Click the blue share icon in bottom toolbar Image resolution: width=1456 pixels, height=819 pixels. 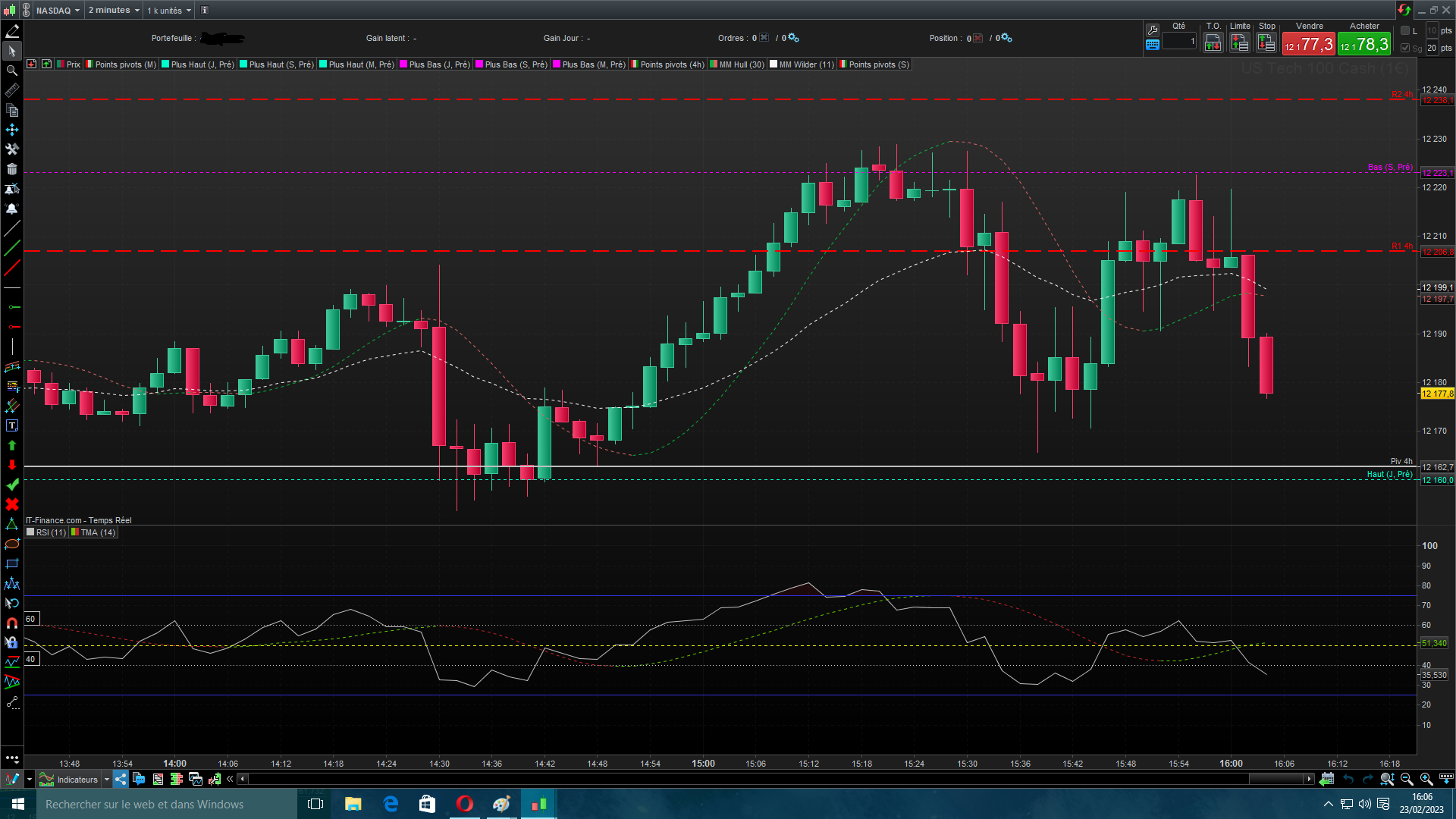click(x=121, y=779)
